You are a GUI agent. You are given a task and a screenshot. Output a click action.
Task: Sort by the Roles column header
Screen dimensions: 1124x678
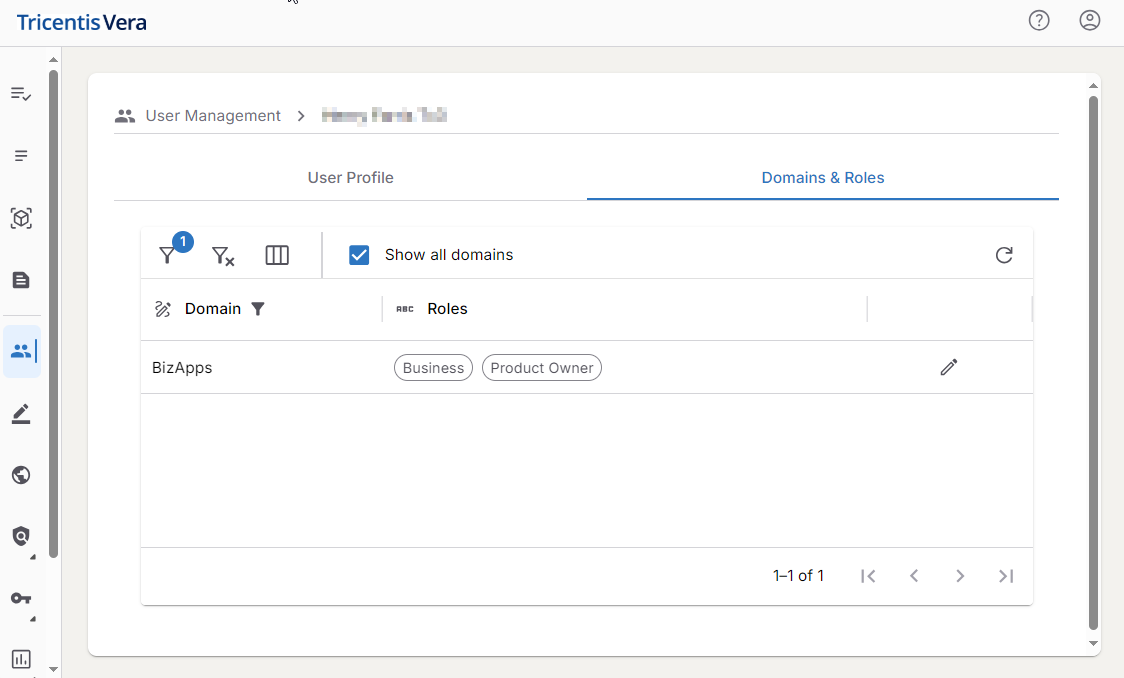pos(447,309)
